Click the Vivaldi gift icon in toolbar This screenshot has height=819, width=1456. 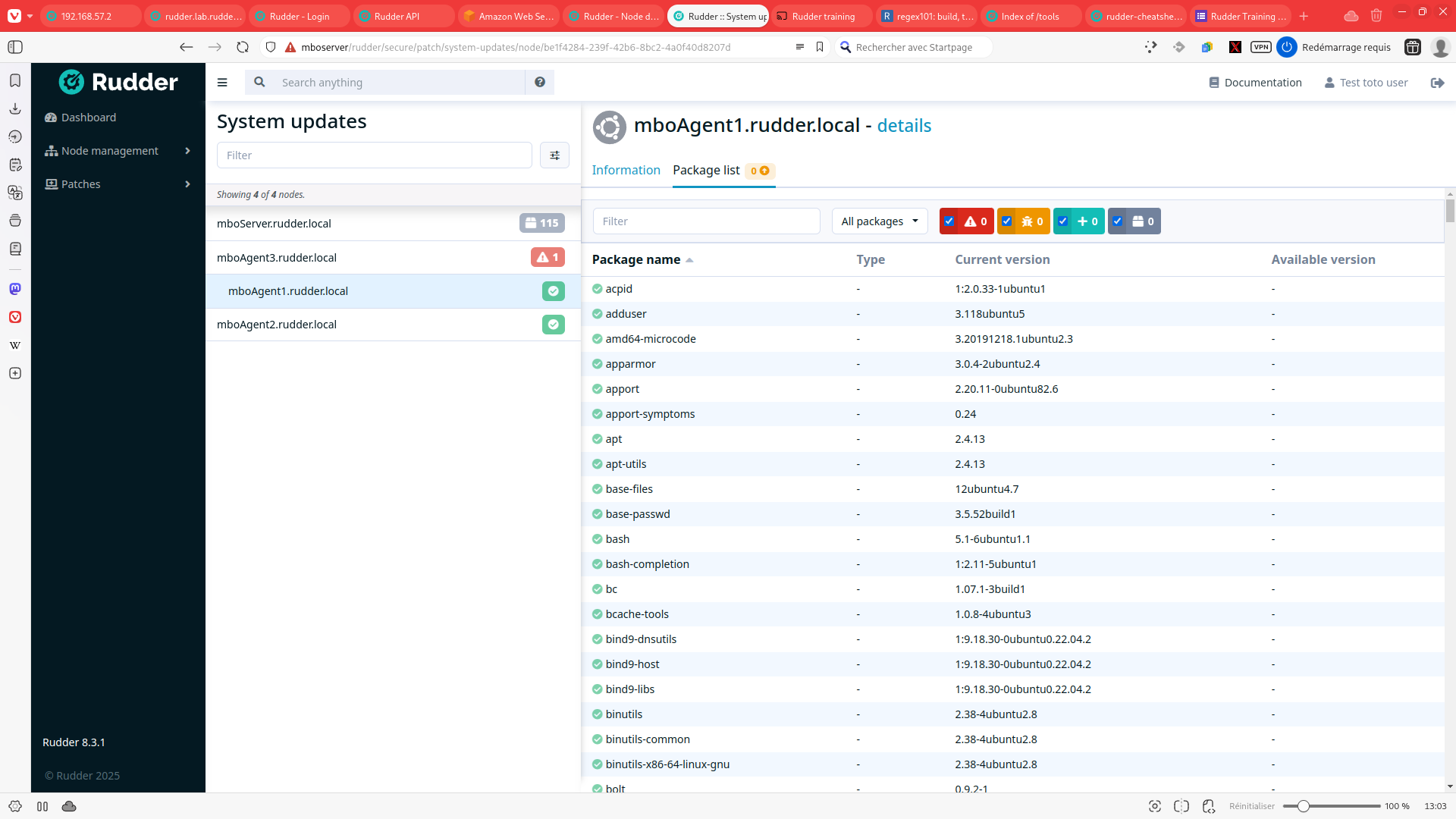pyautogui.click(x=1413, y=47)
